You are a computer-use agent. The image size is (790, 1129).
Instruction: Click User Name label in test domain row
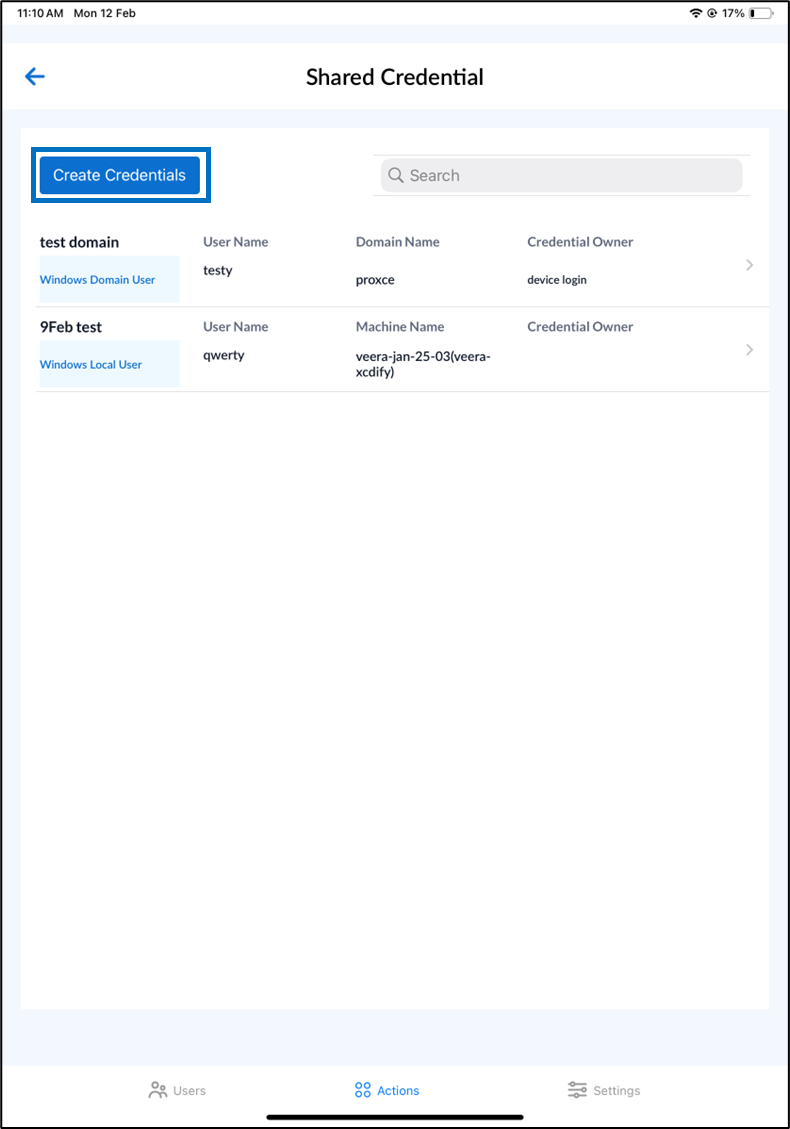(x=235, y=242)
